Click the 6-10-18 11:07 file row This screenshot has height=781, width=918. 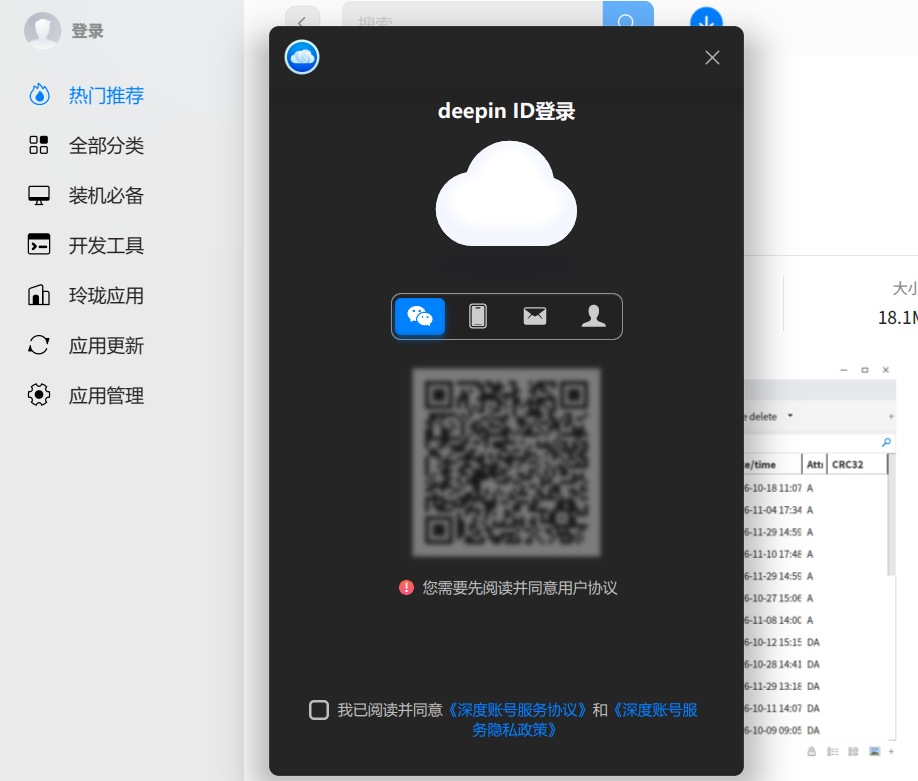pos(815,488)
